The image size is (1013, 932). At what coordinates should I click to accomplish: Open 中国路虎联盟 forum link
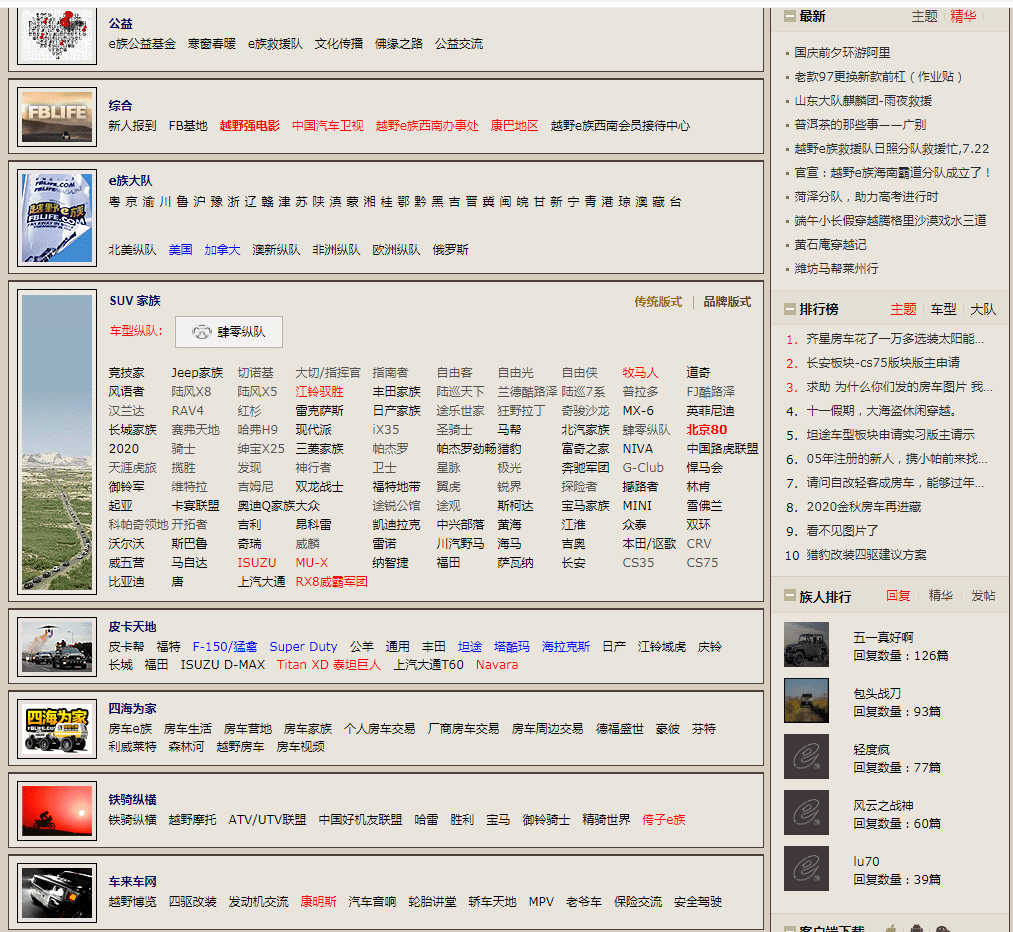(x=722, y=448)
